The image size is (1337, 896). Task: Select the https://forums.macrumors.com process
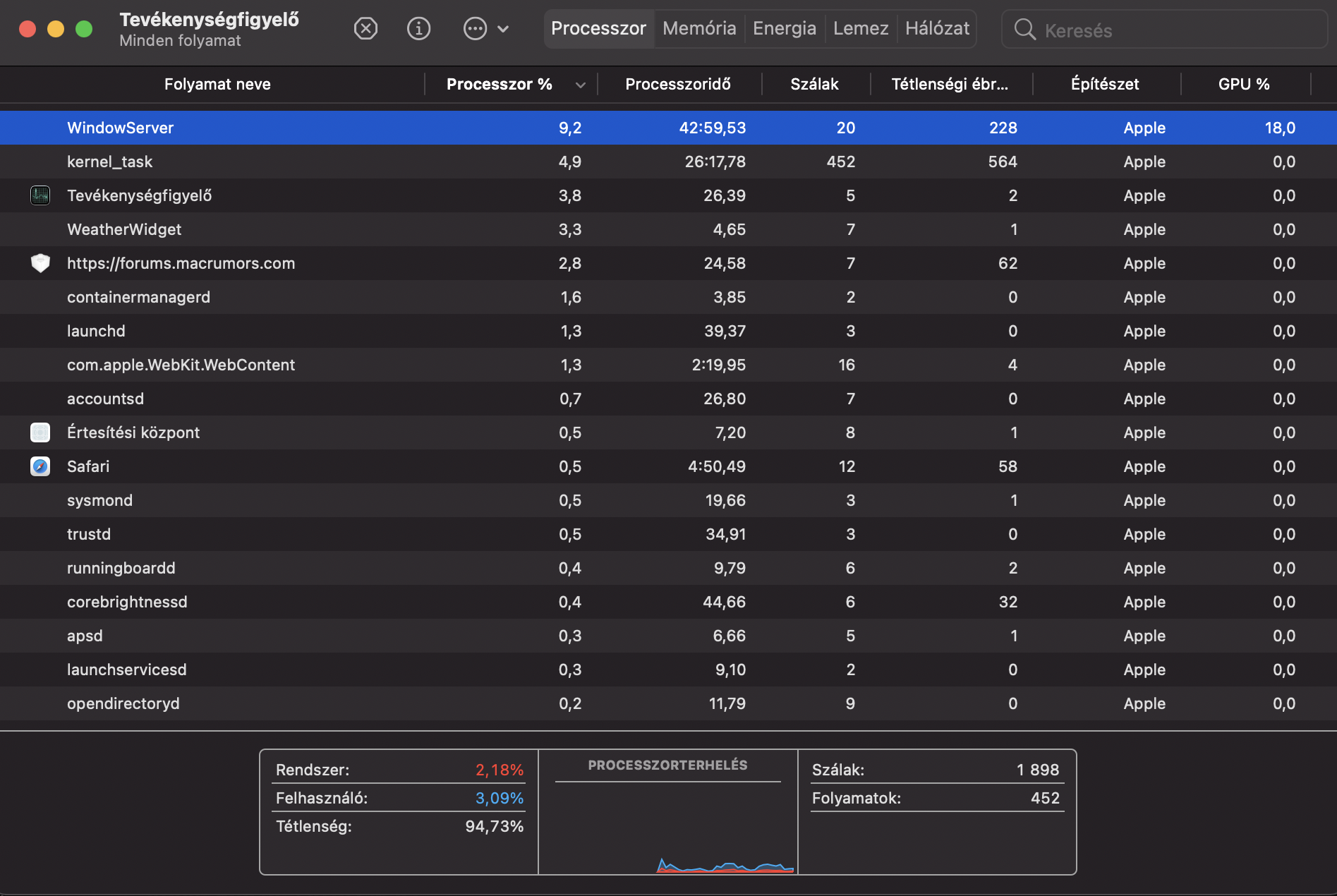pos(181,263)
